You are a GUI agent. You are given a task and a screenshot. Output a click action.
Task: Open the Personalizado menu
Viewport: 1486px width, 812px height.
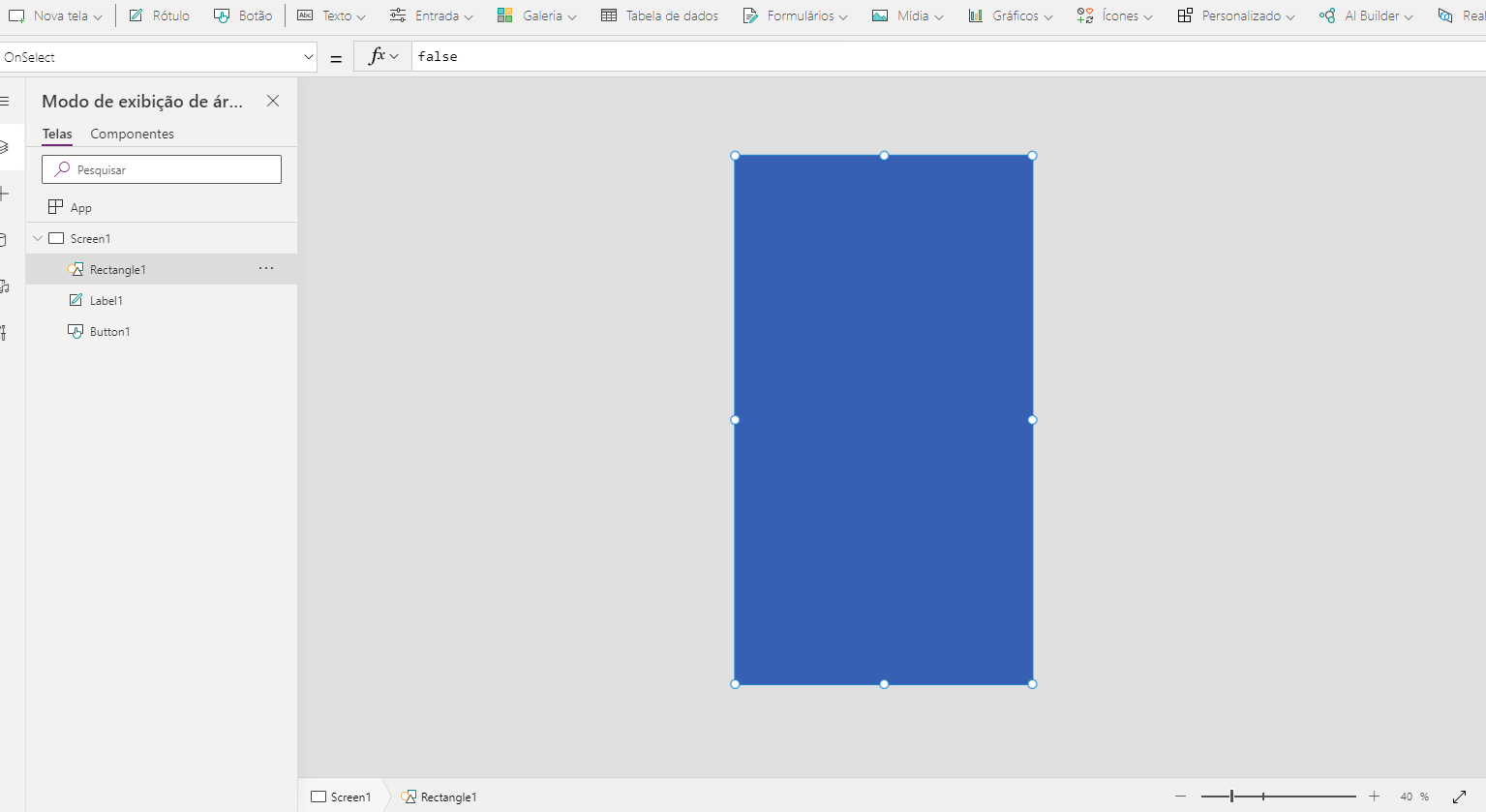[x=1235, y=15]
